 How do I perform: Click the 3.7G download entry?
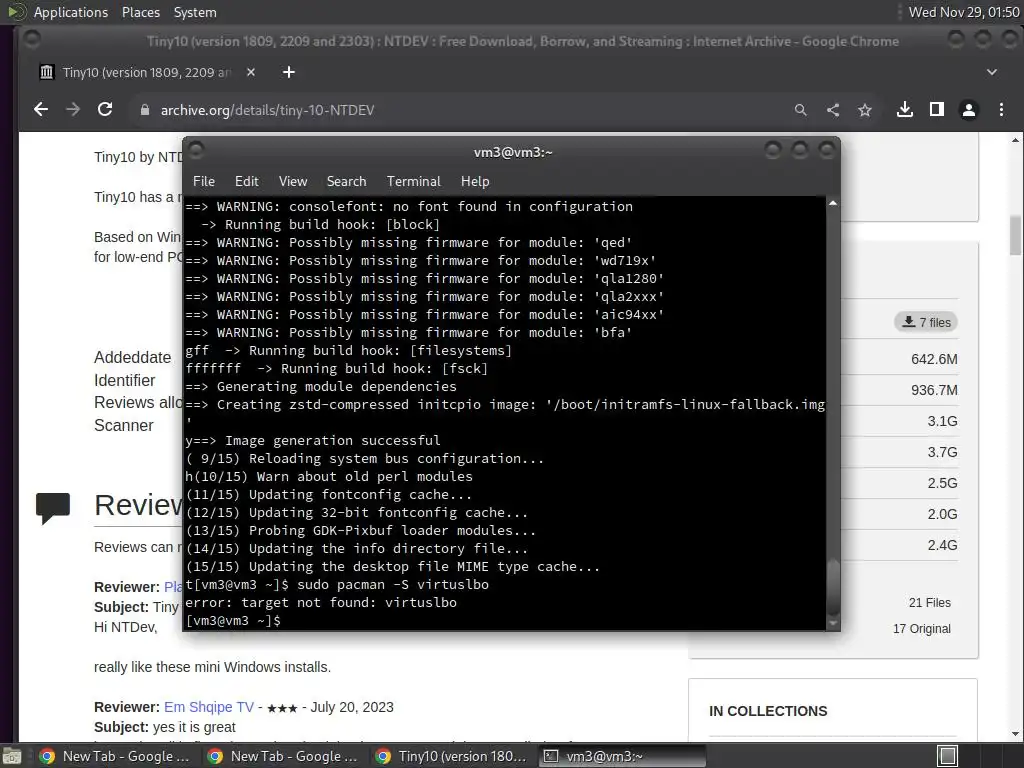click(x=942, y=452)
